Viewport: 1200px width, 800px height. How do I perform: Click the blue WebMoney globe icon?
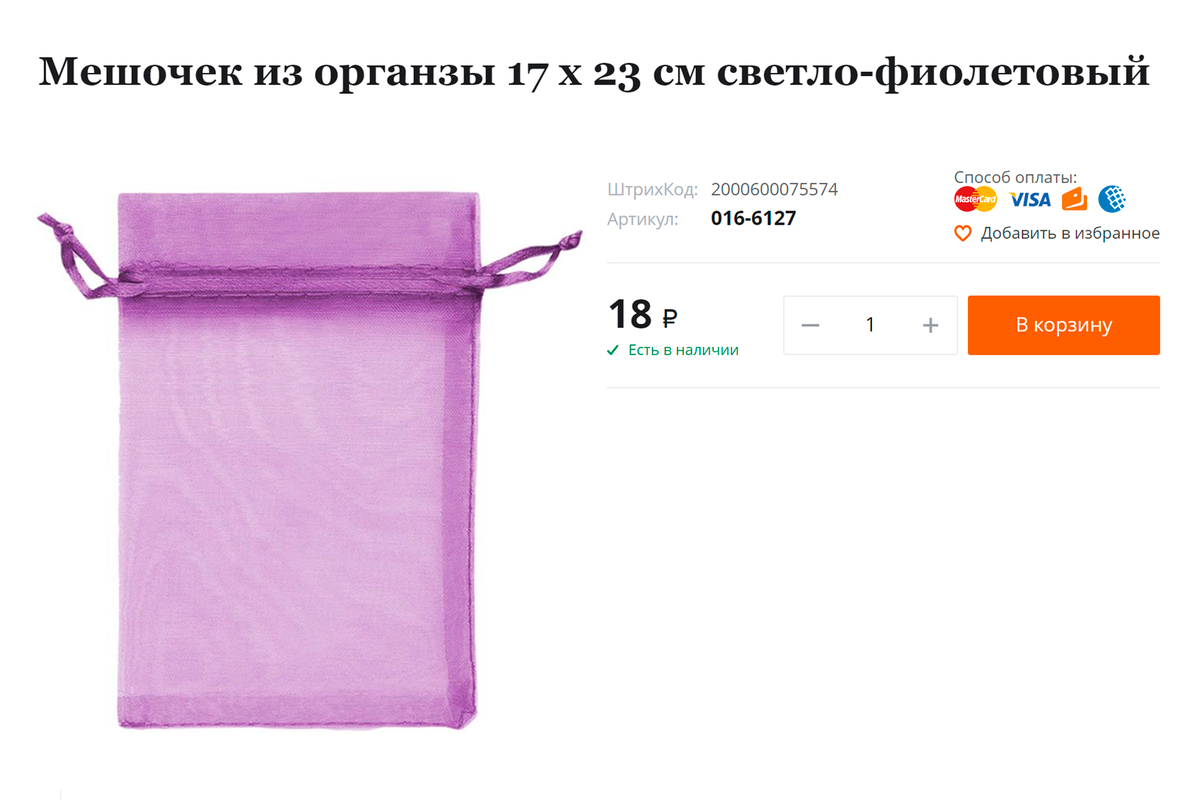pos(1112,199)
